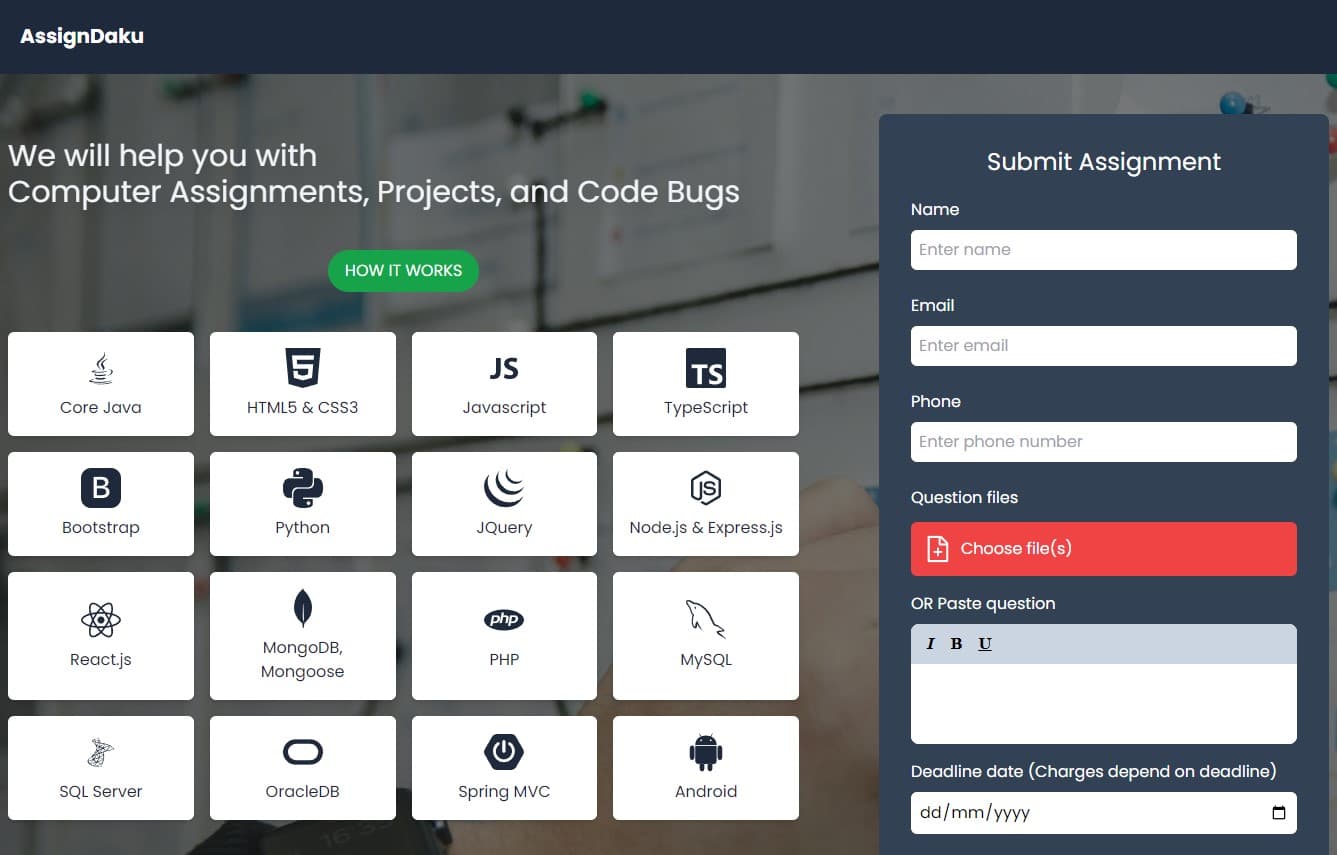Viewport: 1337px width, 855px height.
Task: Choose the React.js atom icon
Action: pyautogui.click(x=100, y=621)
